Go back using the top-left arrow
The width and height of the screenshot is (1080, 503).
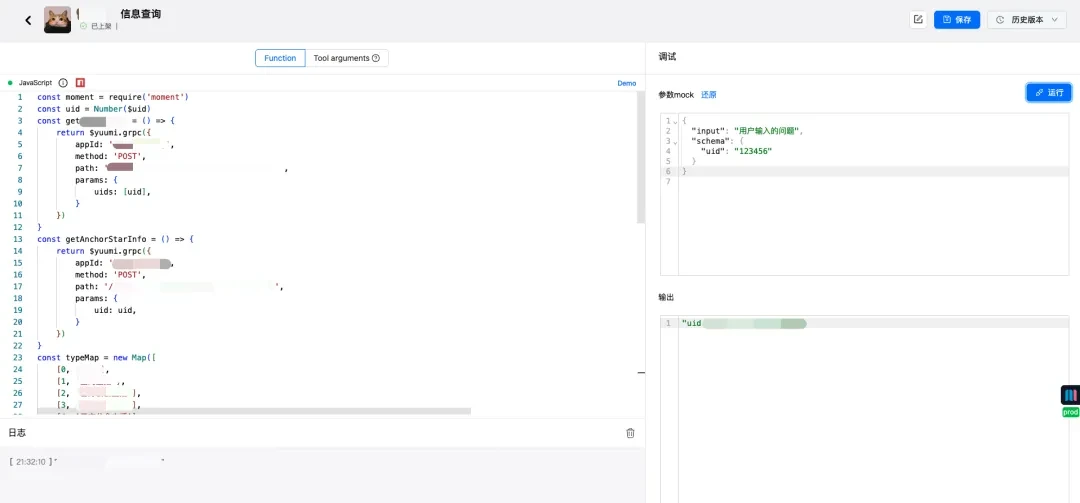coord(28,20)
